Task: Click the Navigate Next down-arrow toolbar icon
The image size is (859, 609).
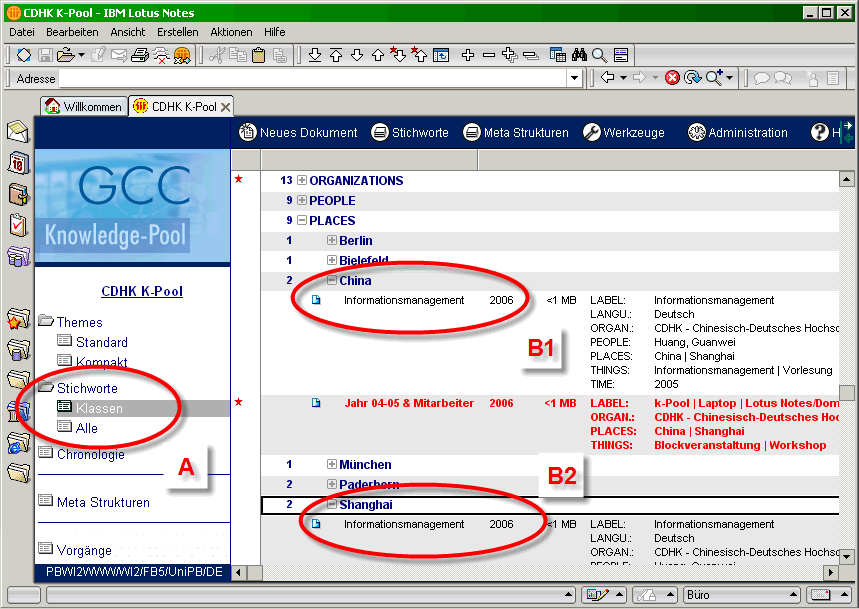Action: [x=357, y=55]
